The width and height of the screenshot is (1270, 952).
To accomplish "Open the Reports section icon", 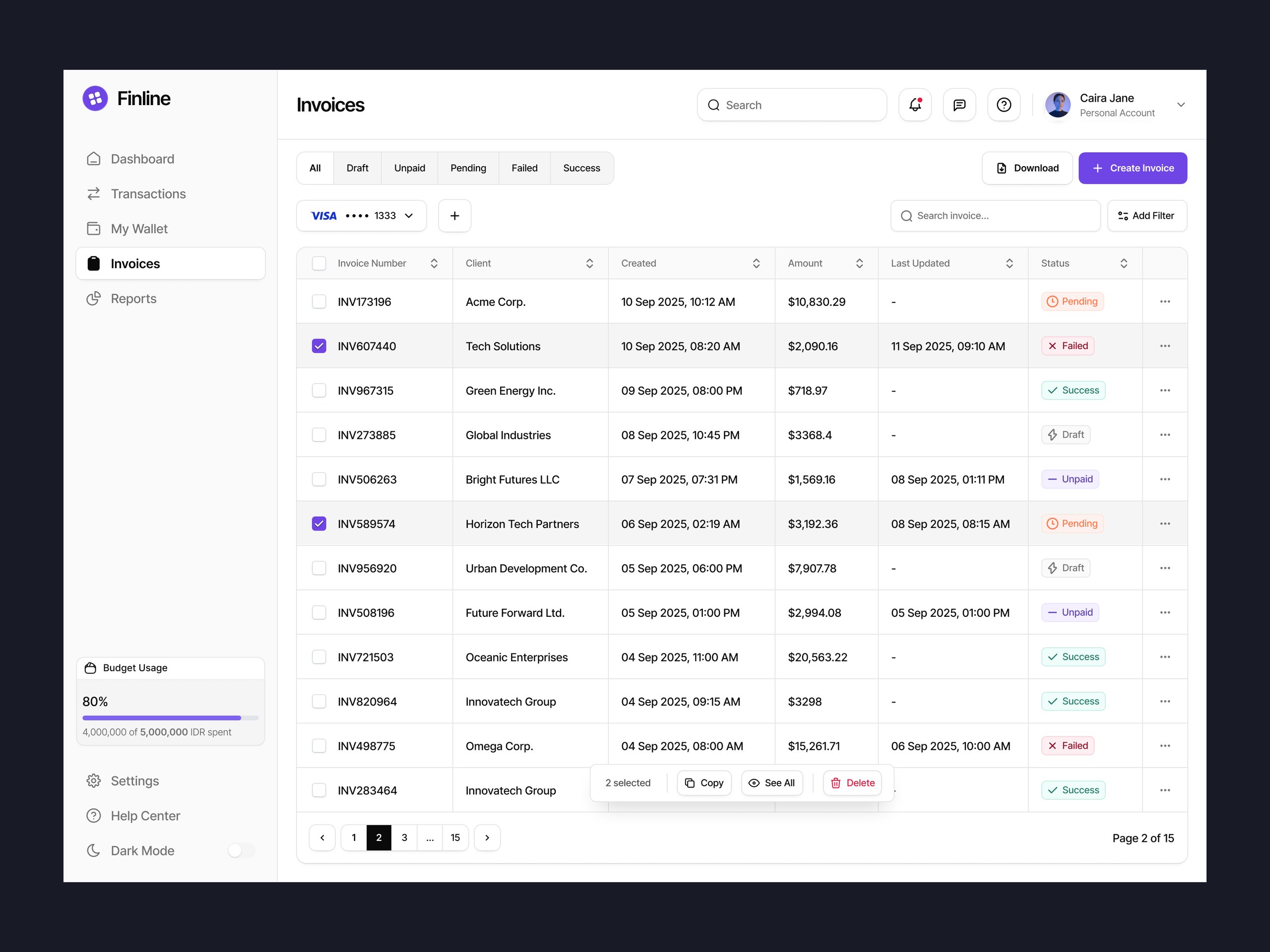I will coord(94,298).
